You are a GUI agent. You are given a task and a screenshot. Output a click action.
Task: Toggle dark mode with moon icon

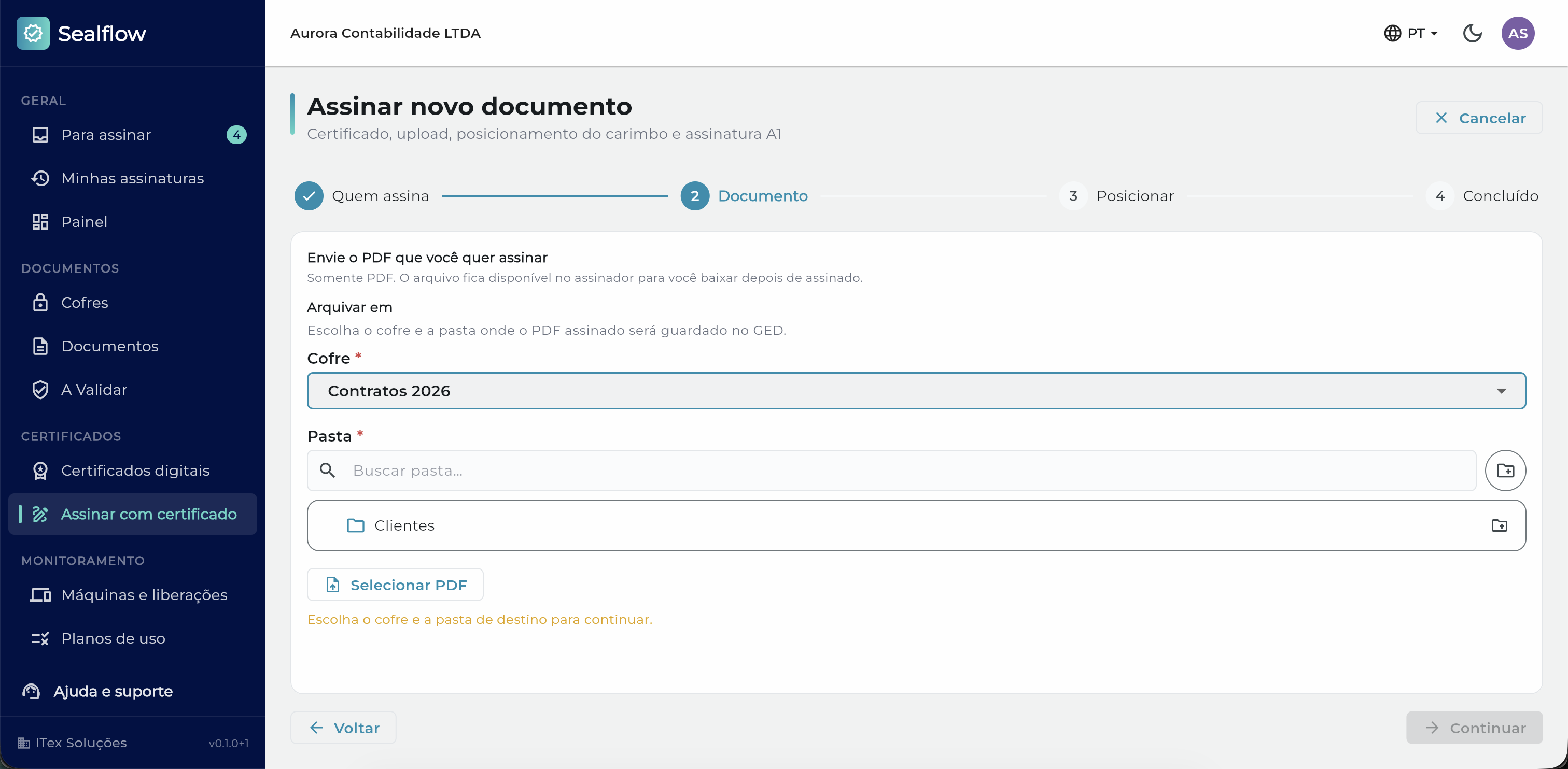pyautogui.click(x=1472, y=33)
